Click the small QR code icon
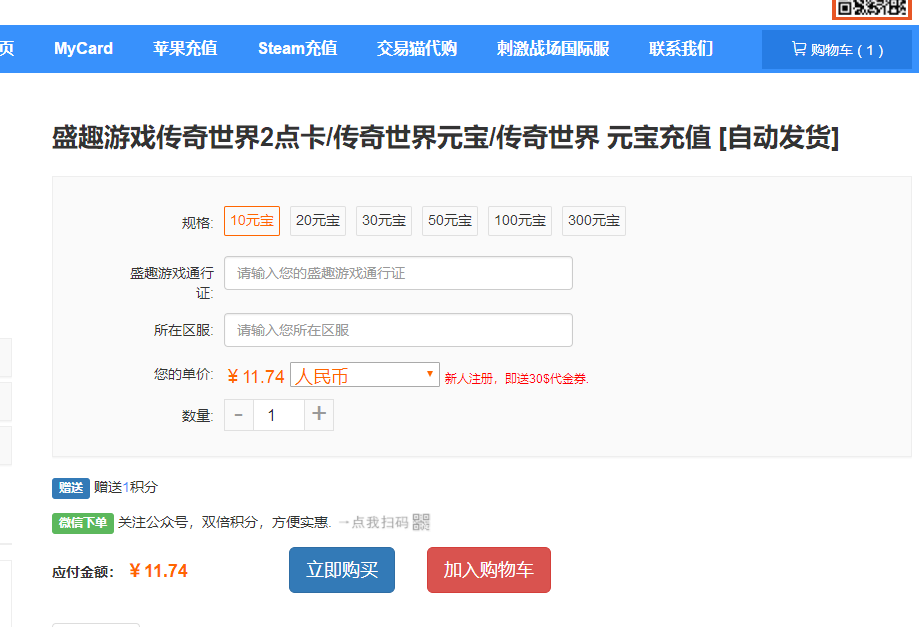The image size is (919, 627). (x=421, y=522)
